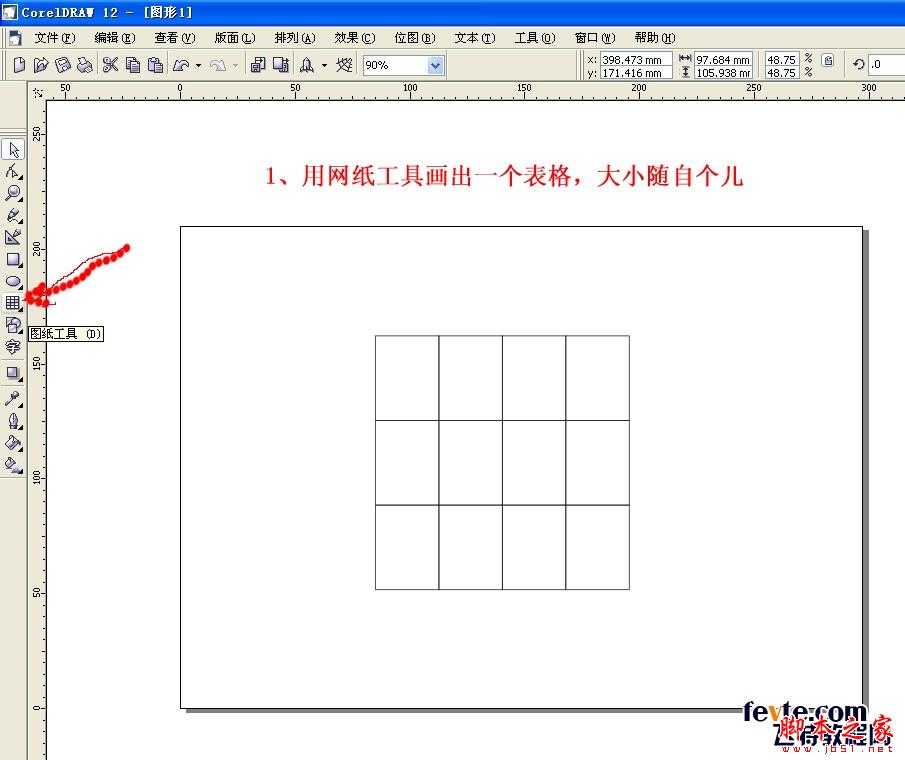Open the zoom level 90% dropdown
The width and height of the screenshot is (905, 760).
click(436, 65)
